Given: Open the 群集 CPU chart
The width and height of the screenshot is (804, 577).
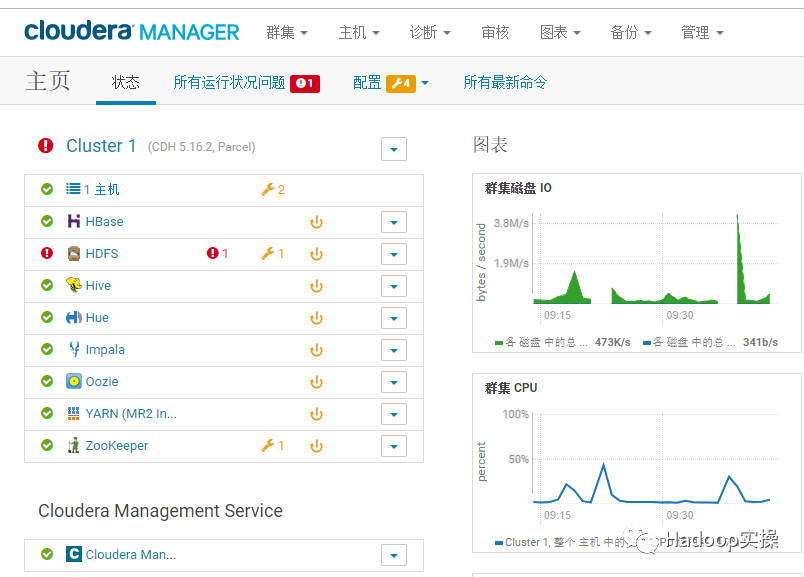Looking at the screenshot, I should tap(636, 463).
